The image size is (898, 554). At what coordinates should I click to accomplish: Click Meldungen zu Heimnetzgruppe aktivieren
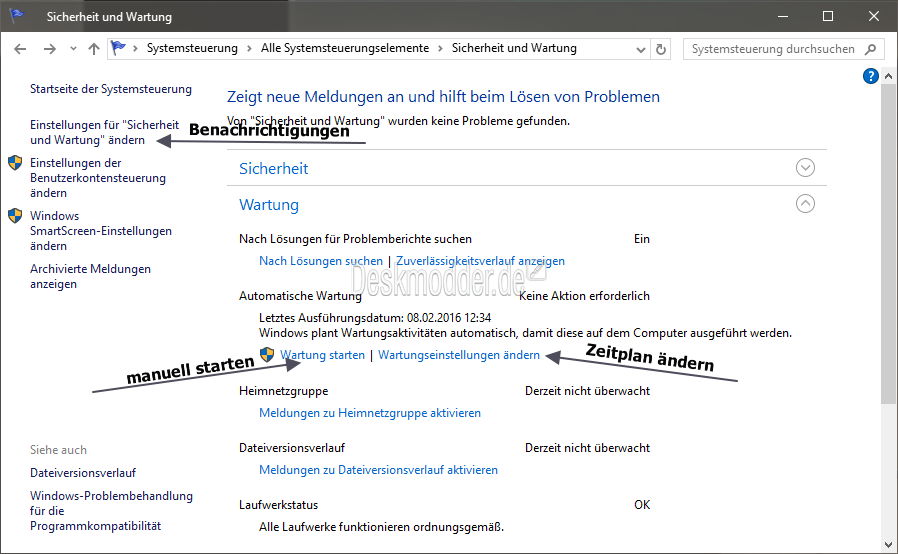(370, 412)
